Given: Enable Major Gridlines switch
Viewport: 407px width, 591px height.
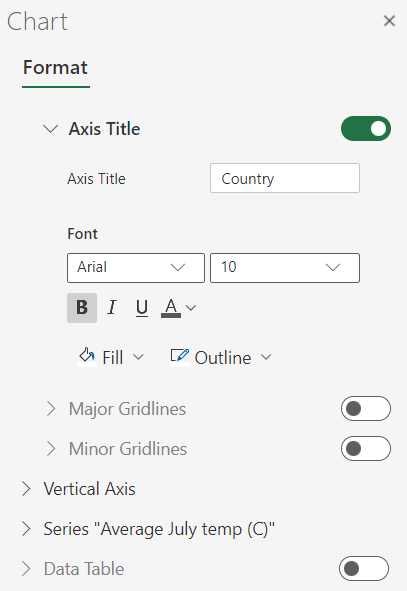Looking at the screenshot, I should [366, 408].
